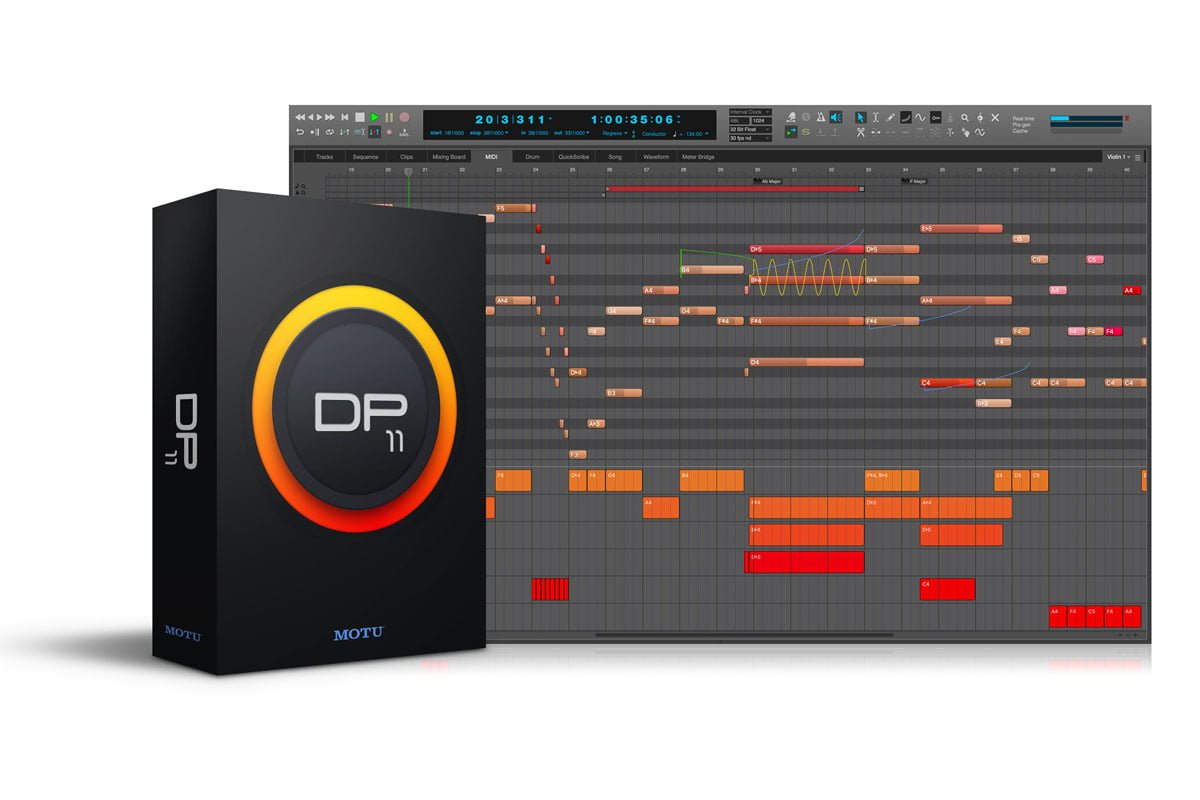The image size is (1200, 800).
Task: Click the waveform icon in lower tool row
Action: pos(980,132)
